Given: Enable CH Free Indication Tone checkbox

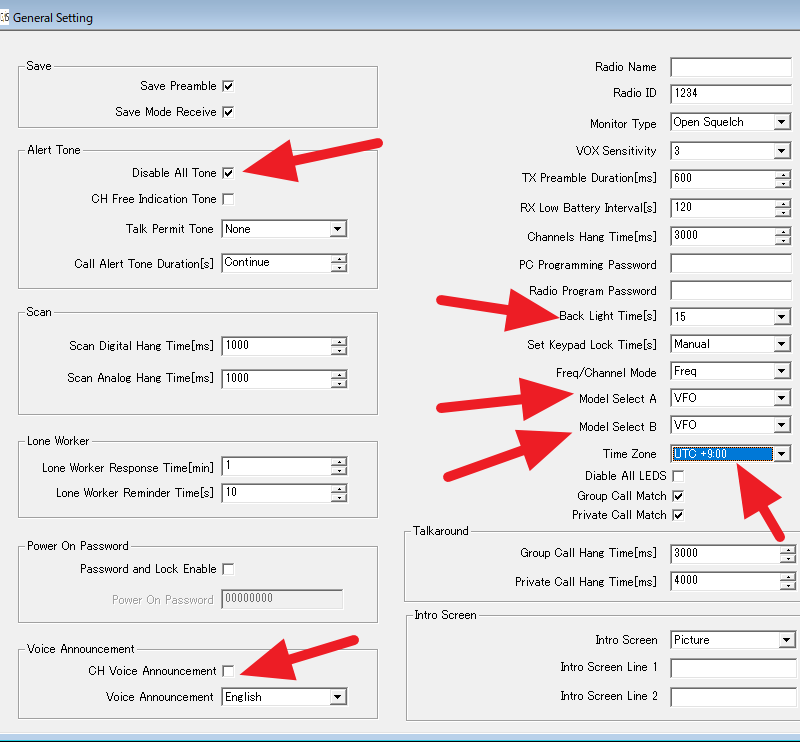Looking at the screenshot, I should 228,199.
